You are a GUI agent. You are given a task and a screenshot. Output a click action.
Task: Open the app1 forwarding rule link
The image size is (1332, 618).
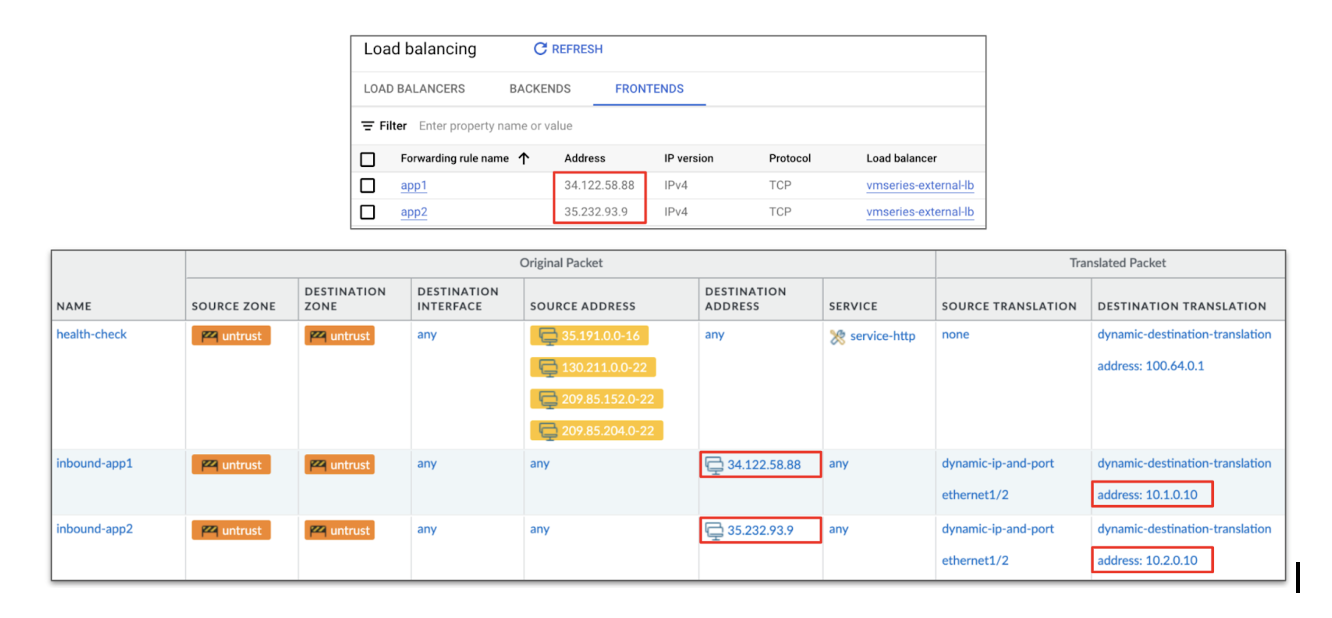point(414,186)
